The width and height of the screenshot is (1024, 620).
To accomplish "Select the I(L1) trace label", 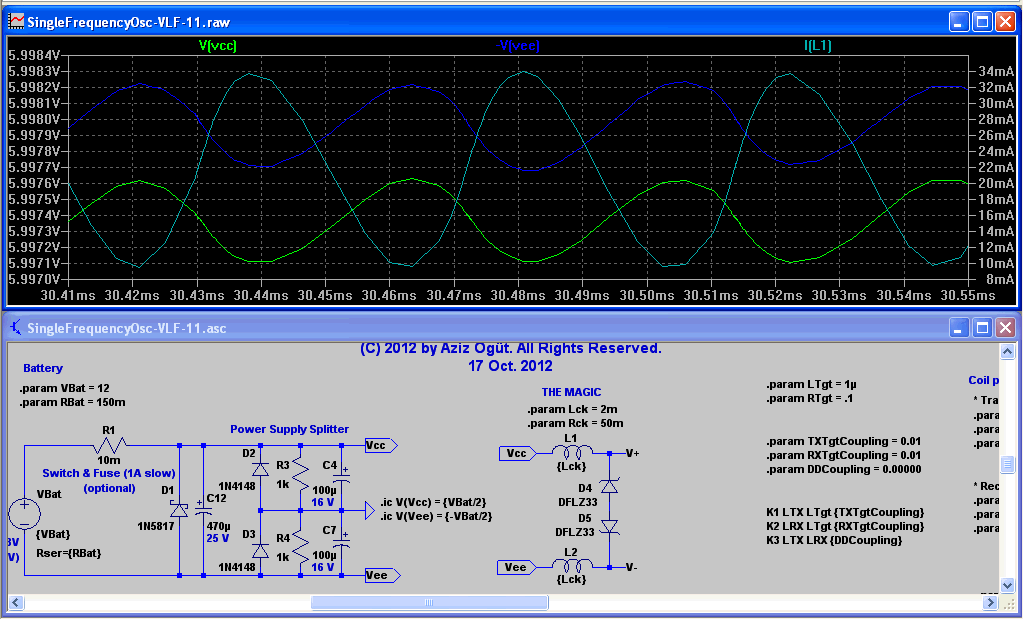I will coord(817,45).
